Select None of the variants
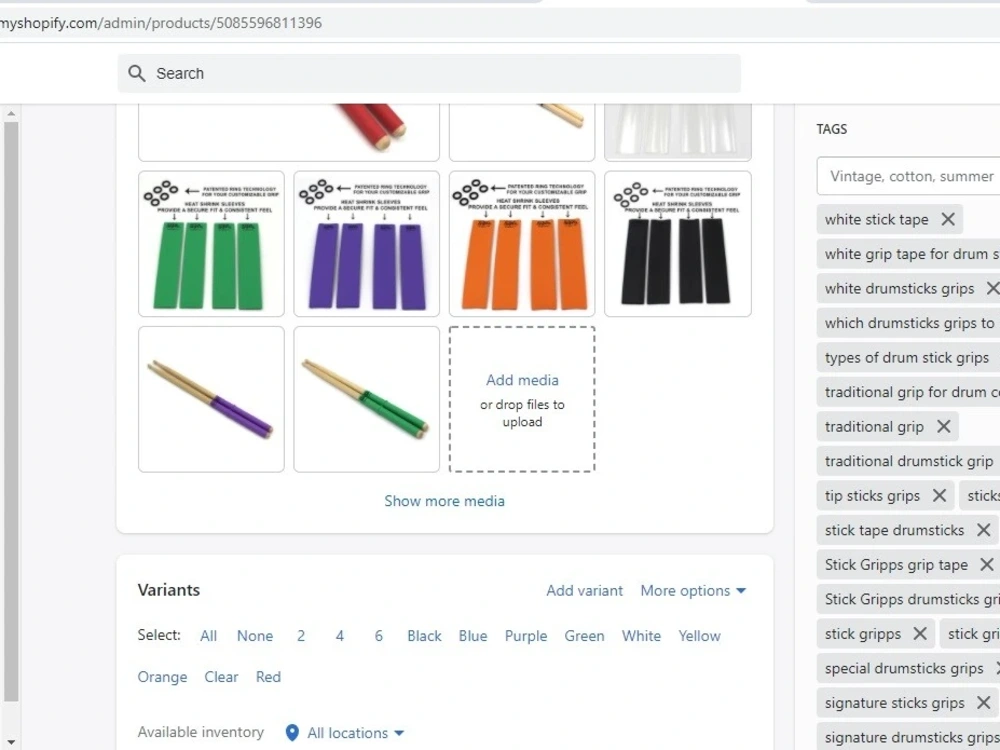Image resolution: width=1000 pixels, height=750 pixels. coord(254,636)
